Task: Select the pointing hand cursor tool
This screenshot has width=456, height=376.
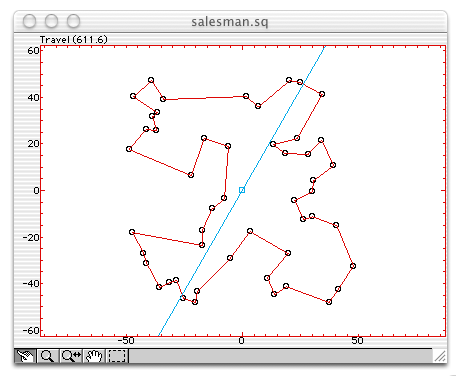Action: (x=25, y=356)
